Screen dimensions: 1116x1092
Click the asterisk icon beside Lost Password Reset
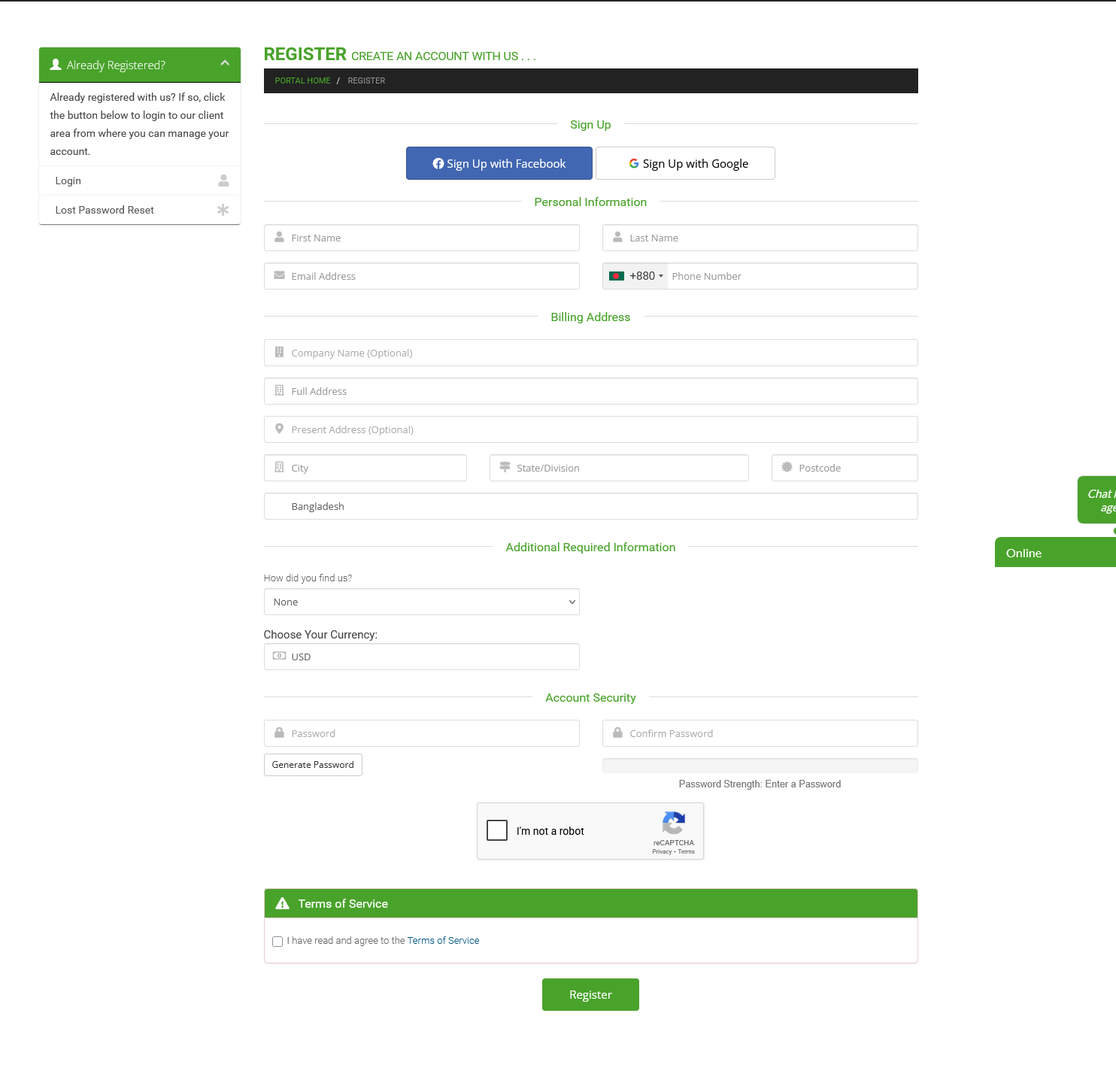pyautogui.click(x=223, y=210)
